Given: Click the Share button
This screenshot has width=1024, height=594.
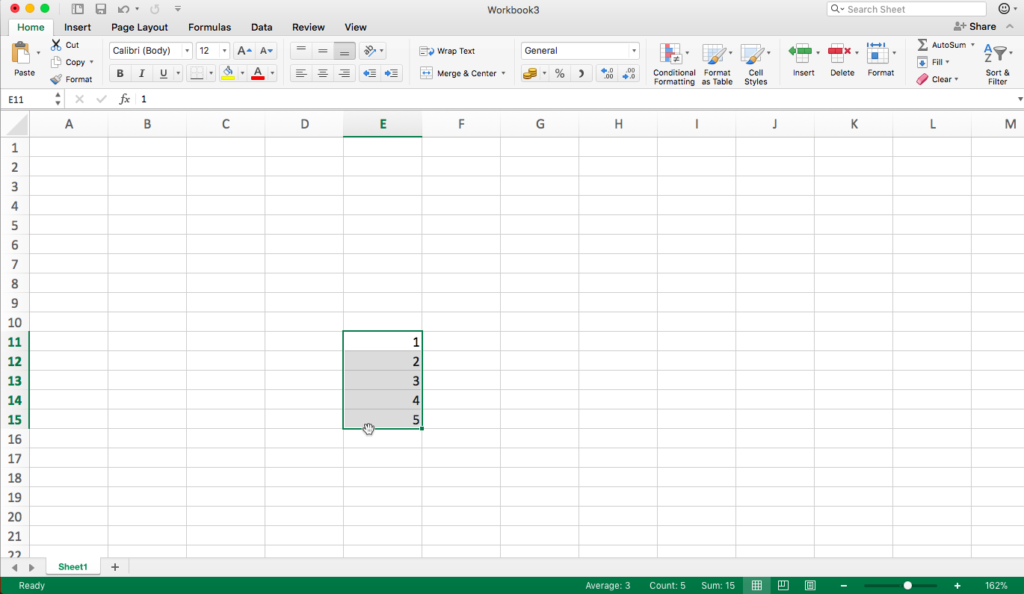Looking at the screenshot, I should click(x=974, y=27).
